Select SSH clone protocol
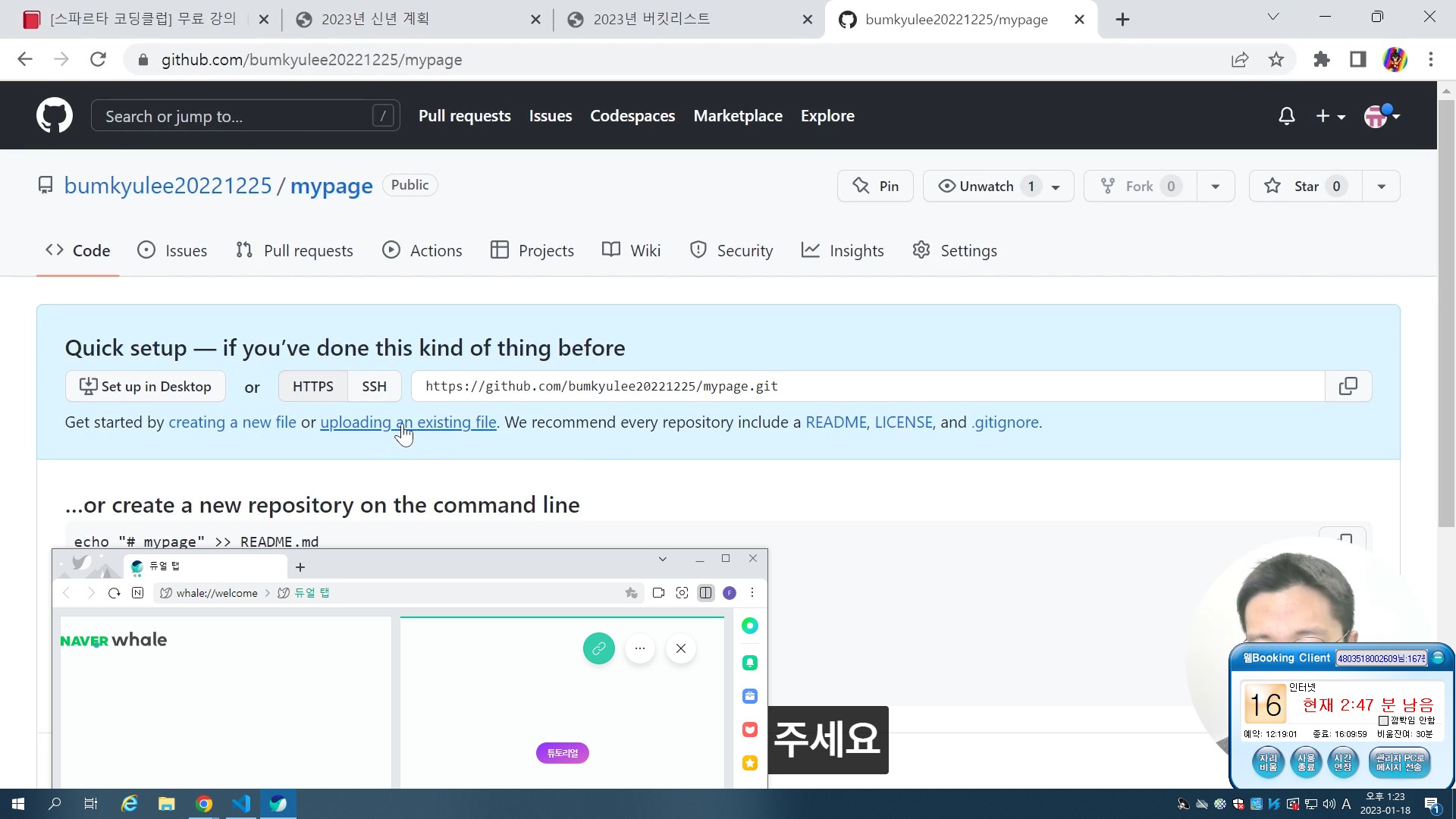This screenshot has width=1456, height=819. point(374,386)
